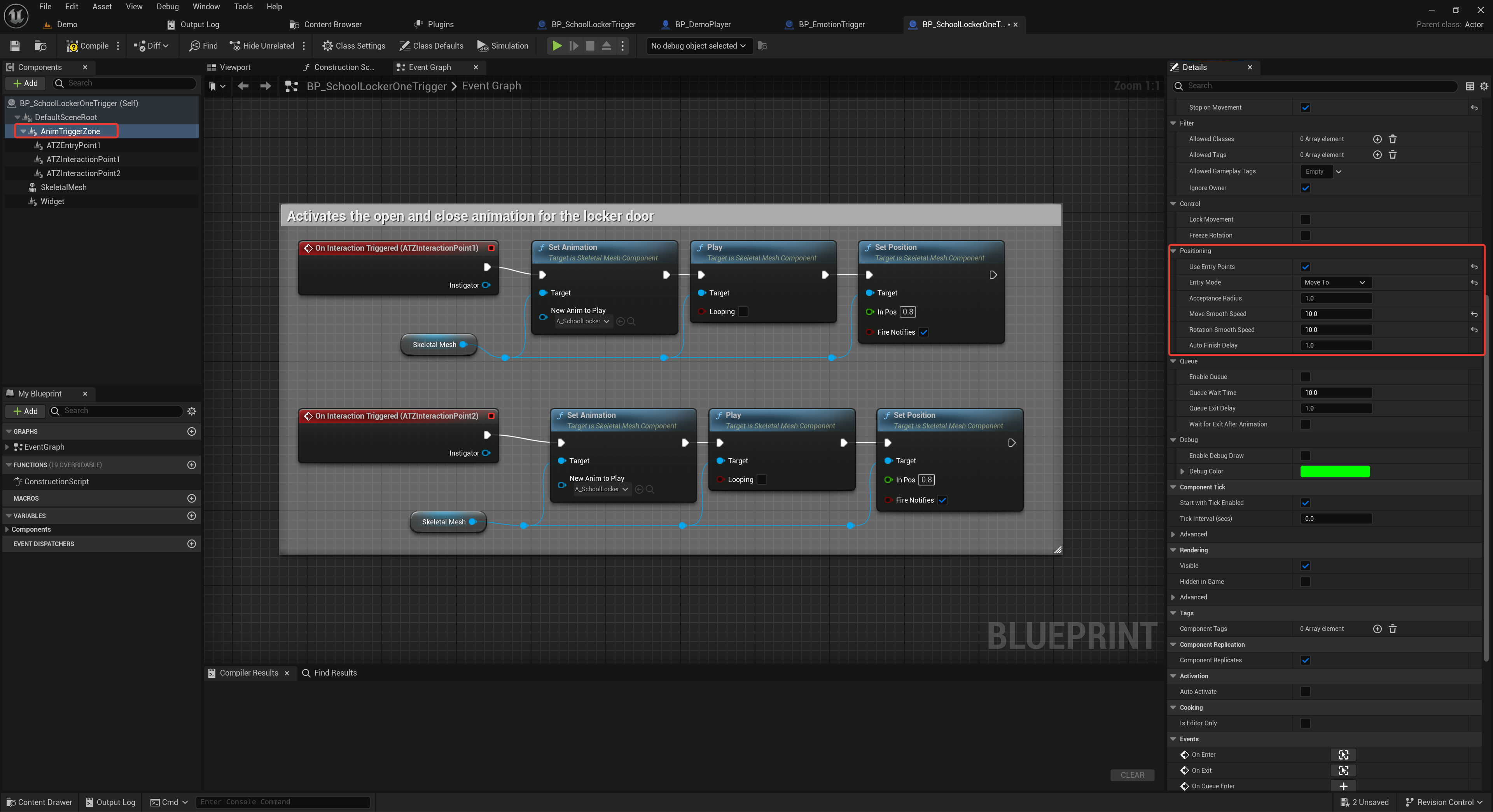This screenshot has height=812, width=1493.
Task: Open the Debug menu
Action: click(168, 6)
